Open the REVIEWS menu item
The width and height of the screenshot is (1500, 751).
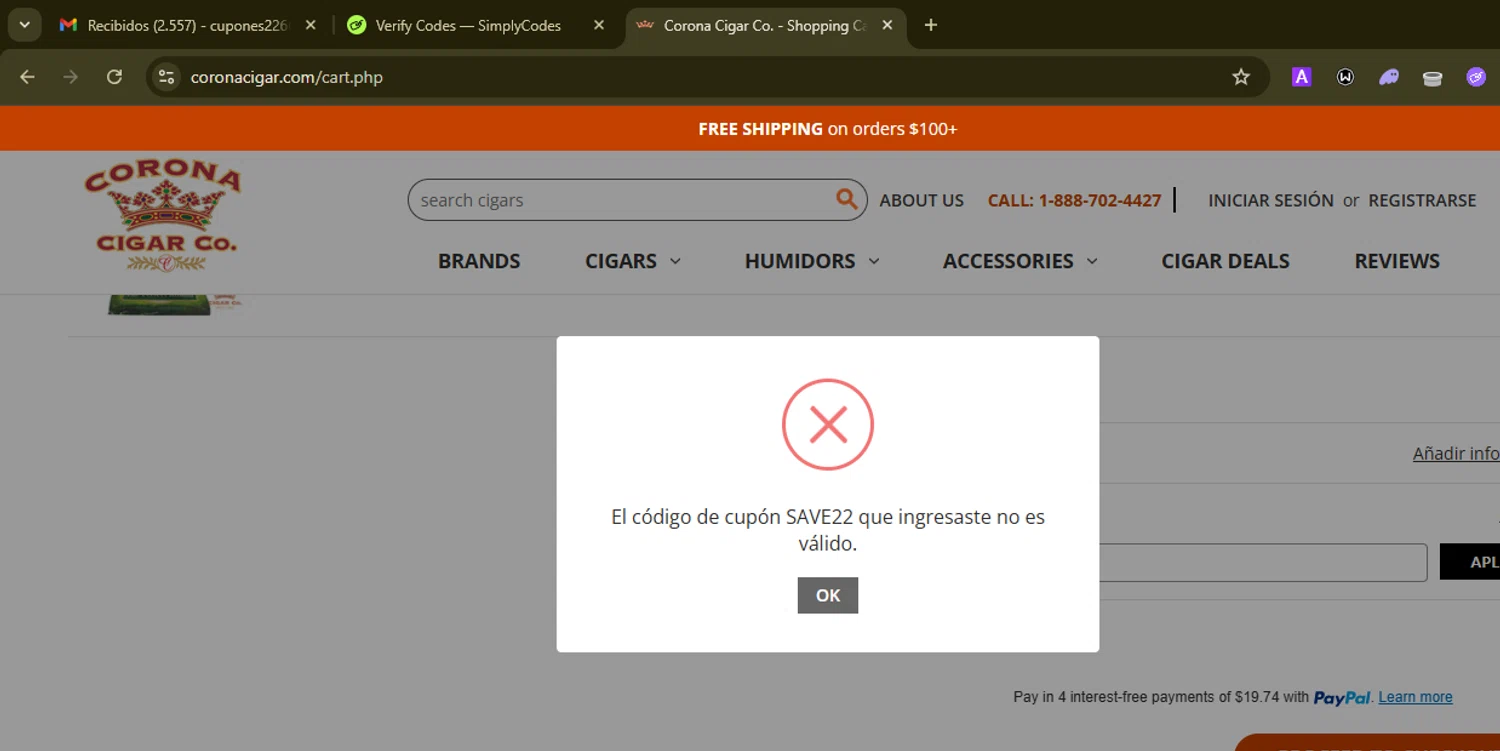(1397, 261)
